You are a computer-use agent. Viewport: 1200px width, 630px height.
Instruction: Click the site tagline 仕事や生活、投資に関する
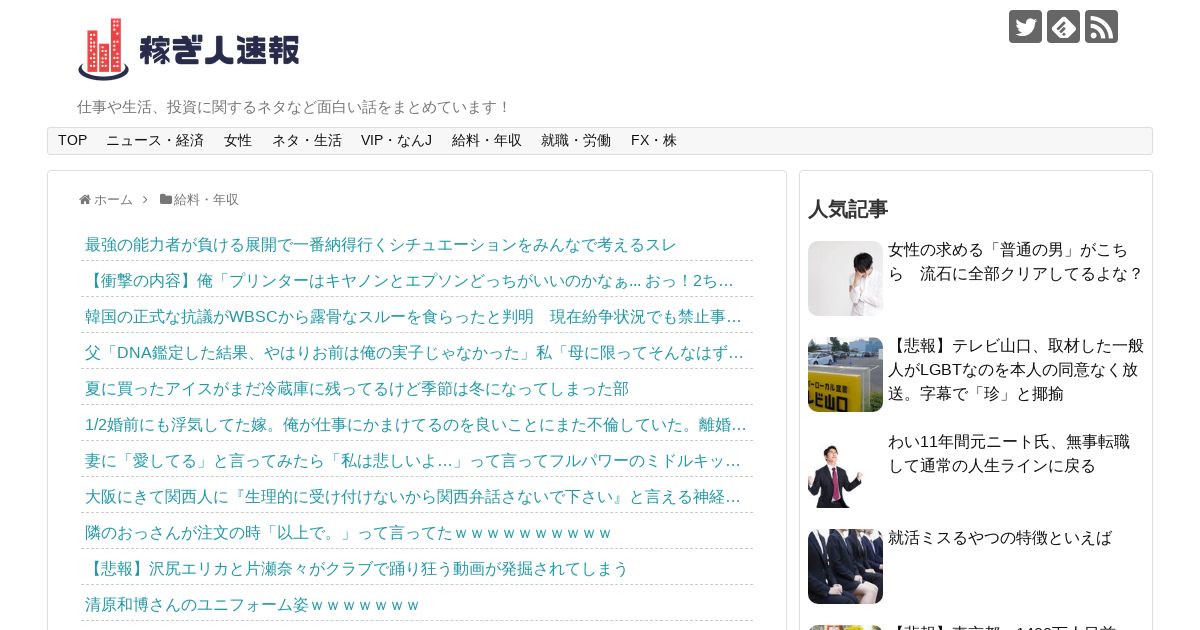click(x=294, y=107)
